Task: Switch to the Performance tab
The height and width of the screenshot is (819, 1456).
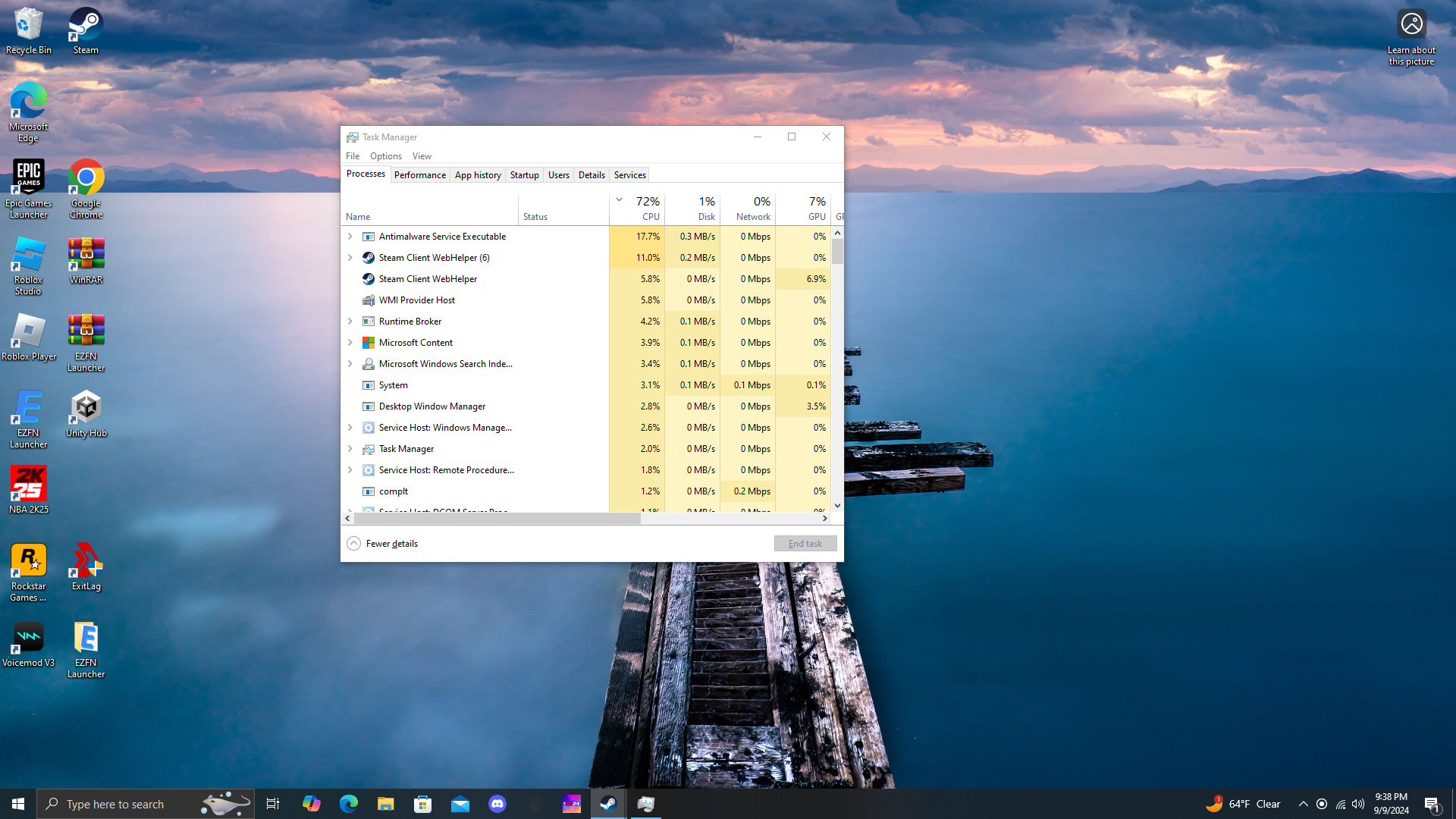Action: coord(419,175)
